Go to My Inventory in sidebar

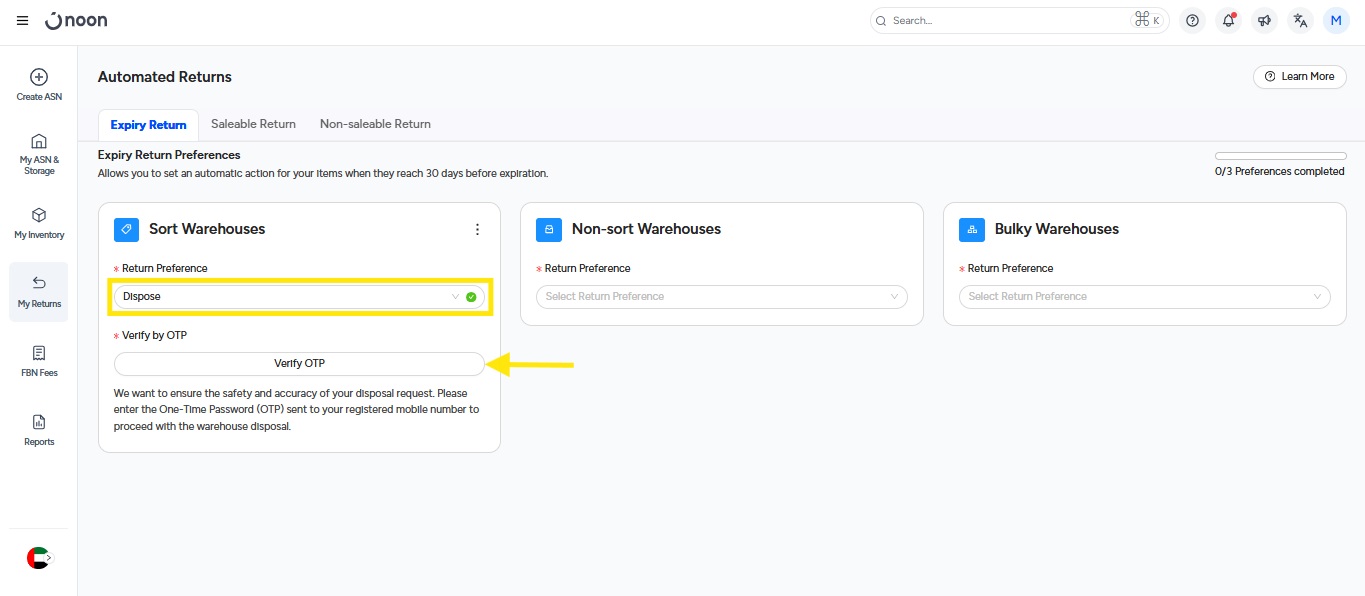pos(39,215)
